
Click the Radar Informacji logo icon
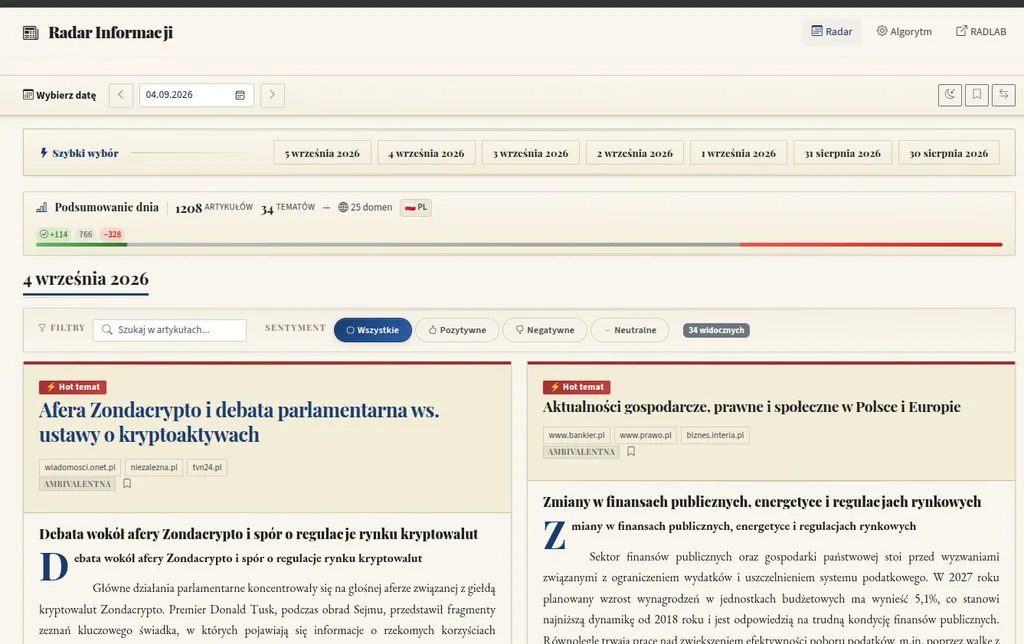[x=31, y=33]
